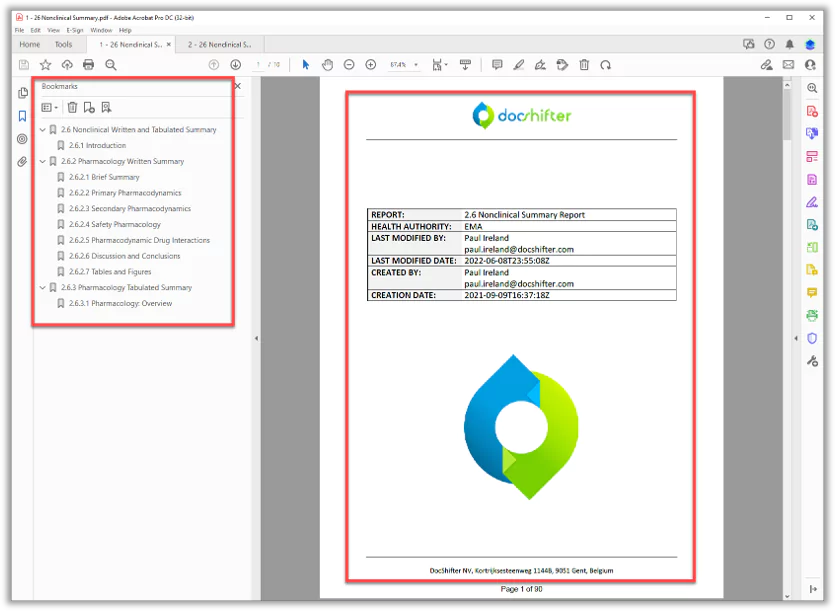Add a sticky note comment
Screen dimensions: 835x611
click(x=497, y=65)
